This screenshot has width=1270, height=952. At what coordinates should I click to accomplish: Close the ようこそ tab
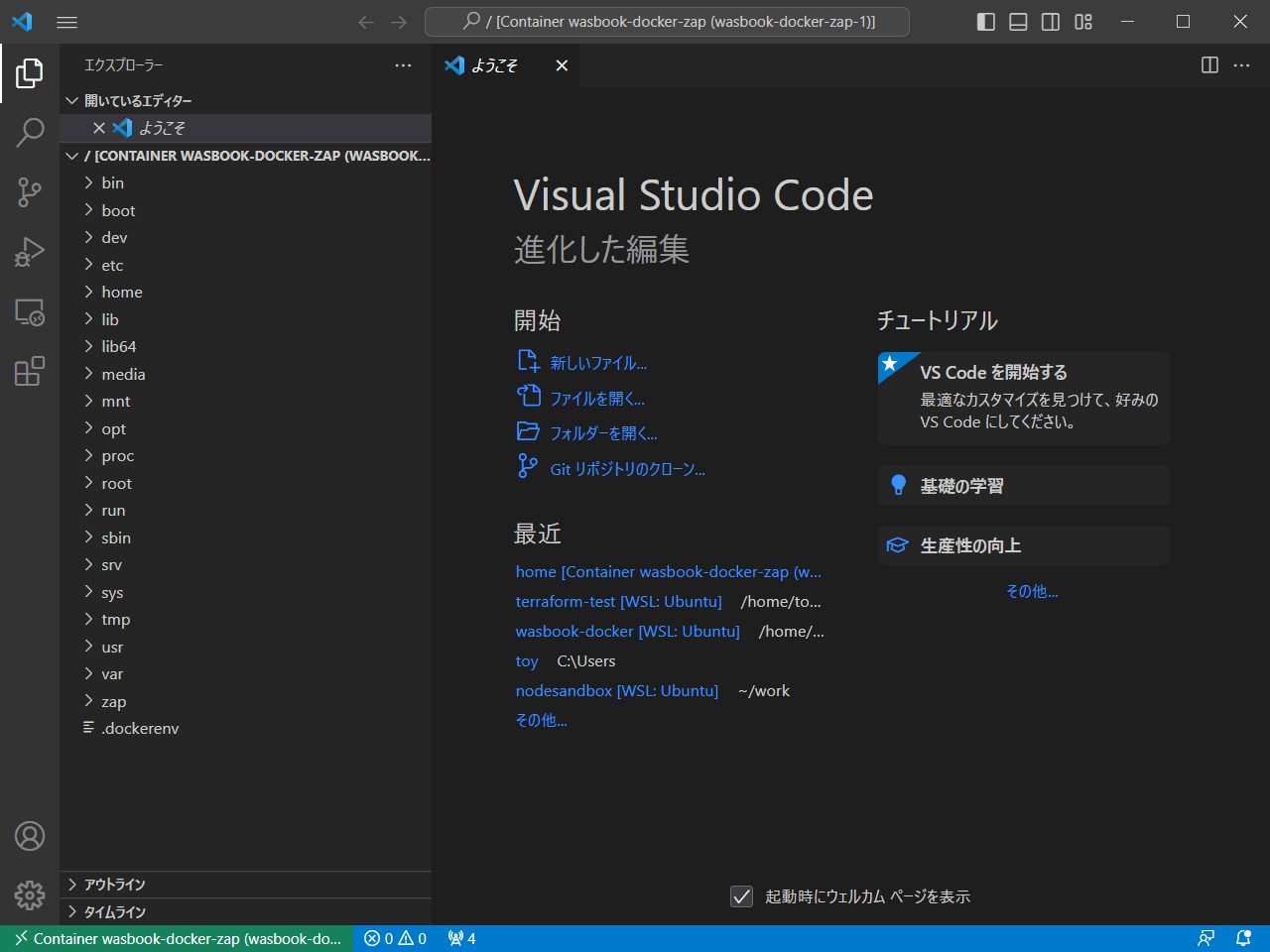tap(562, 65)
